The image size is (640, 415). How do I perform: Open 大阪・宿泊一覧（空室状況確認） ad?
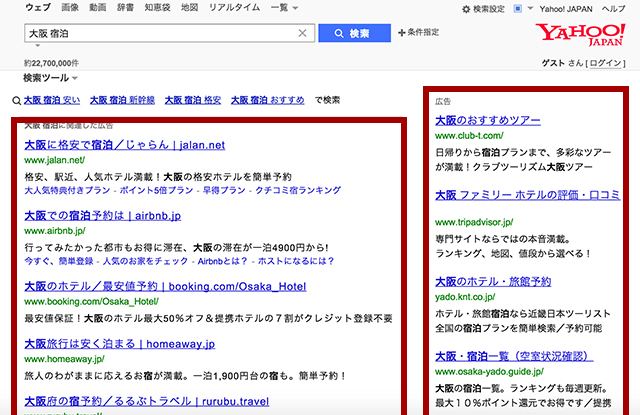click(514, 356)
